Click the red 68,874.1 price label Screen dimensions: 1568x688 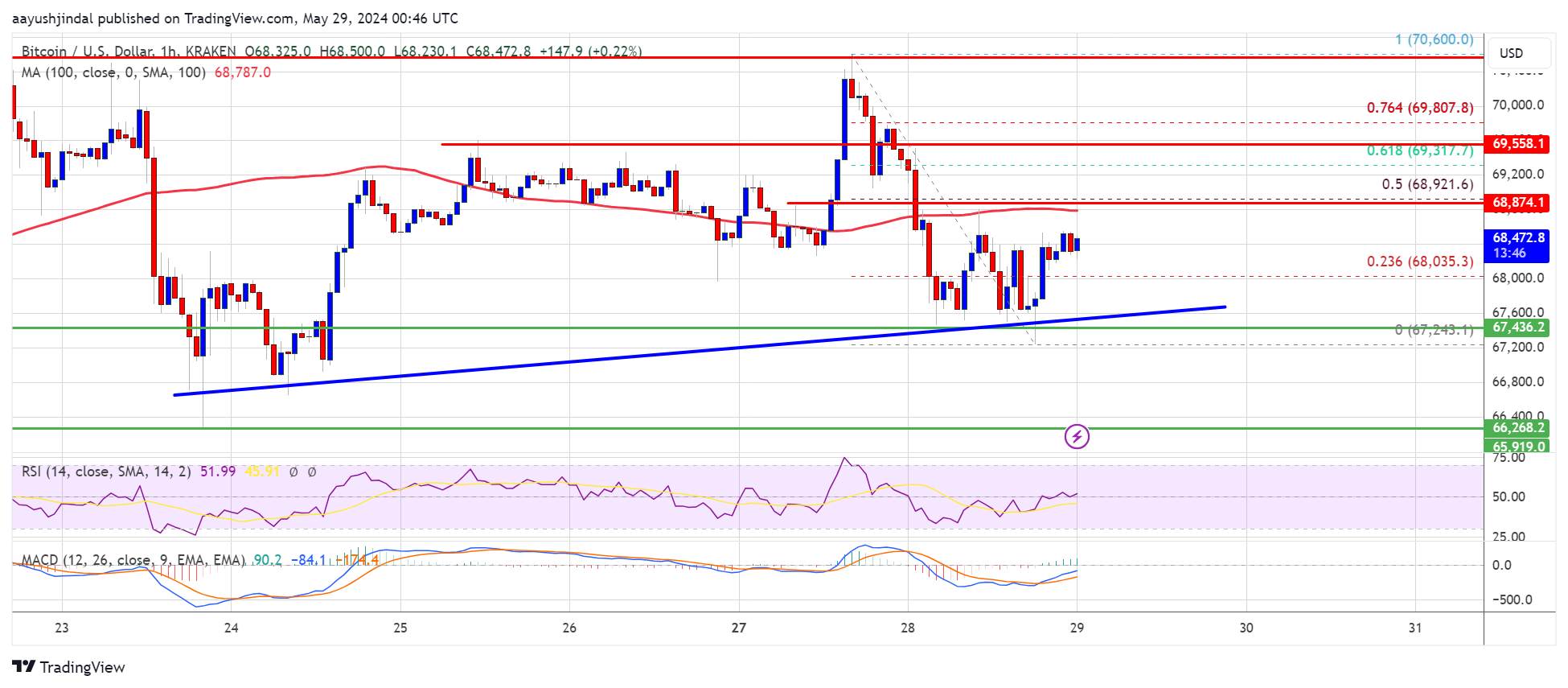tap(1517, 203)
